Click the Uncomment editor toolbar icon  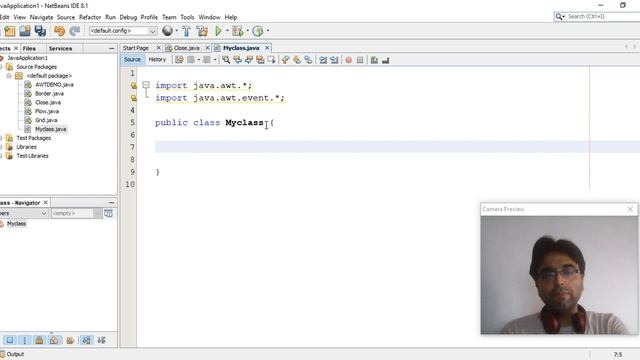(x=385, y=60)
